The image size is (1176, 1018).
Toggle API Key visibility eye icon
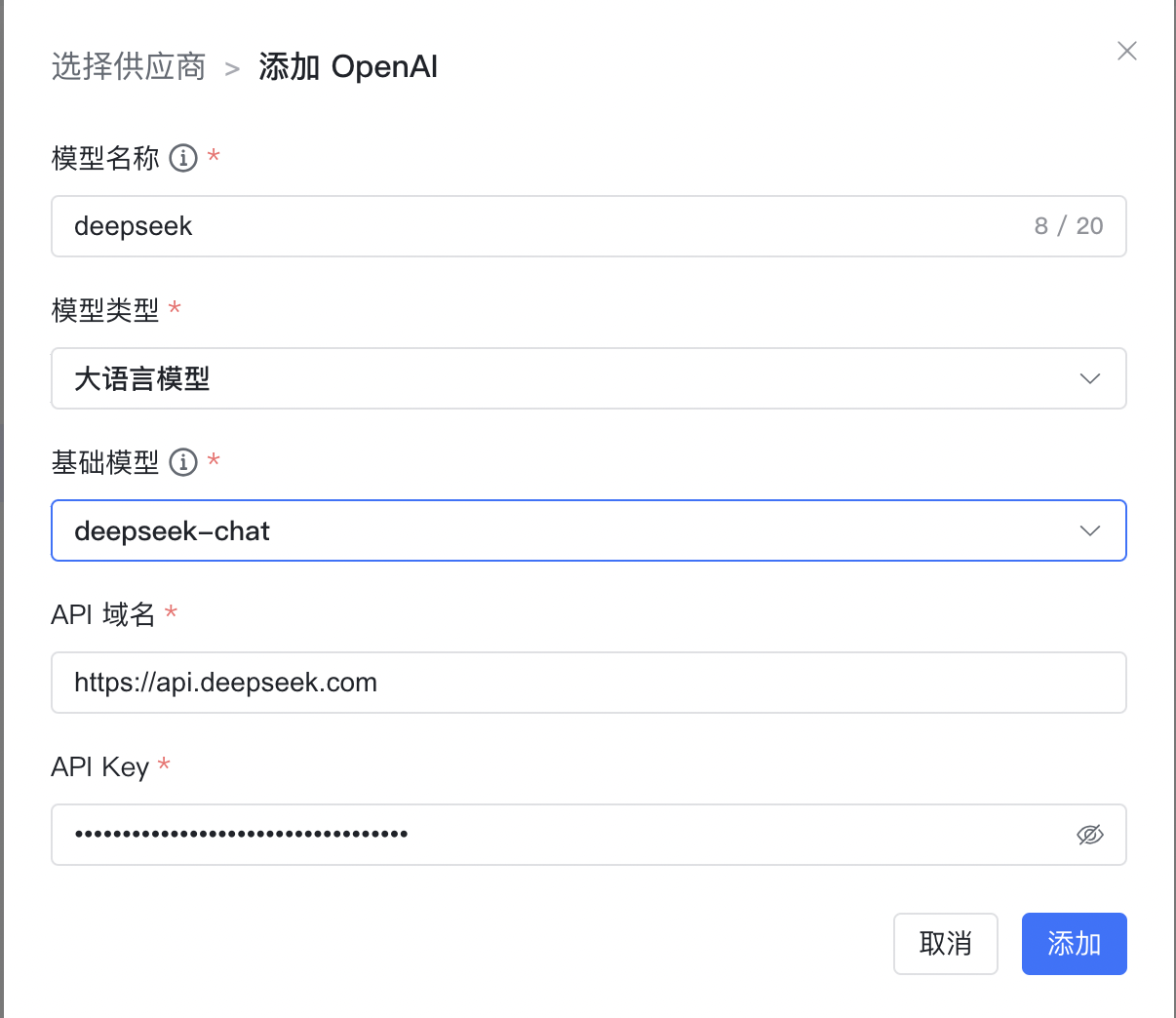click(1089, 835)
